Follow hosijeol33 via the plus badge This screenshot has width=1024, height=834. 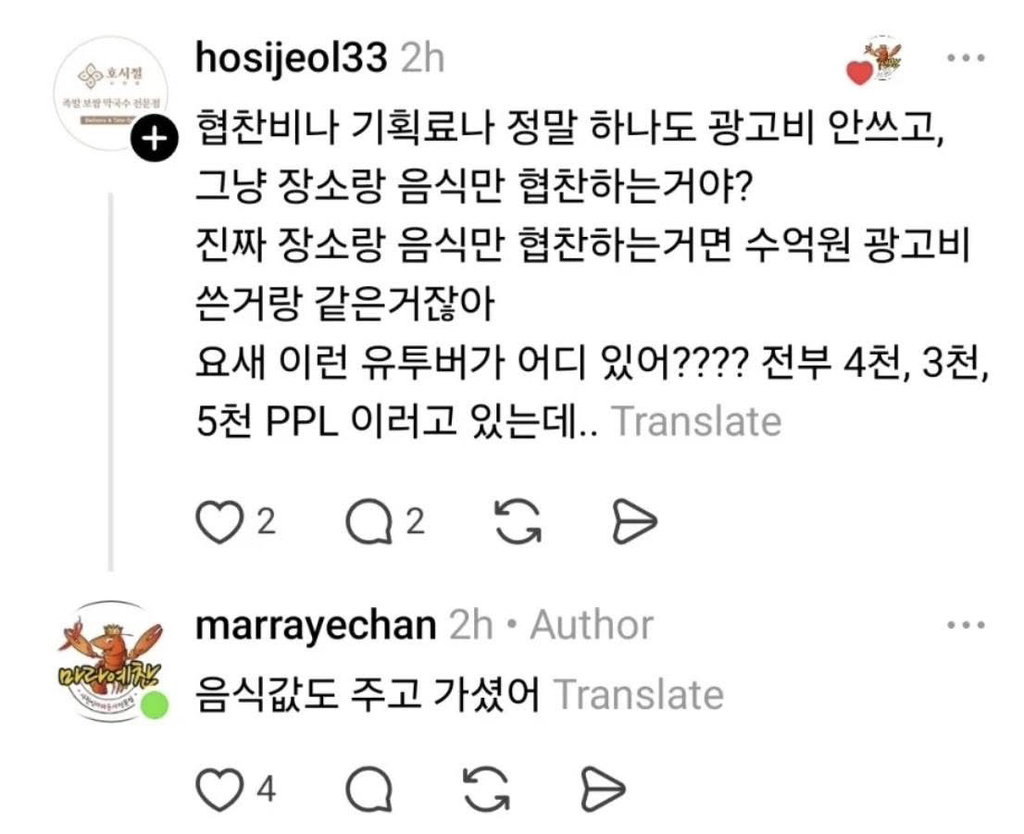coord(154,139)
